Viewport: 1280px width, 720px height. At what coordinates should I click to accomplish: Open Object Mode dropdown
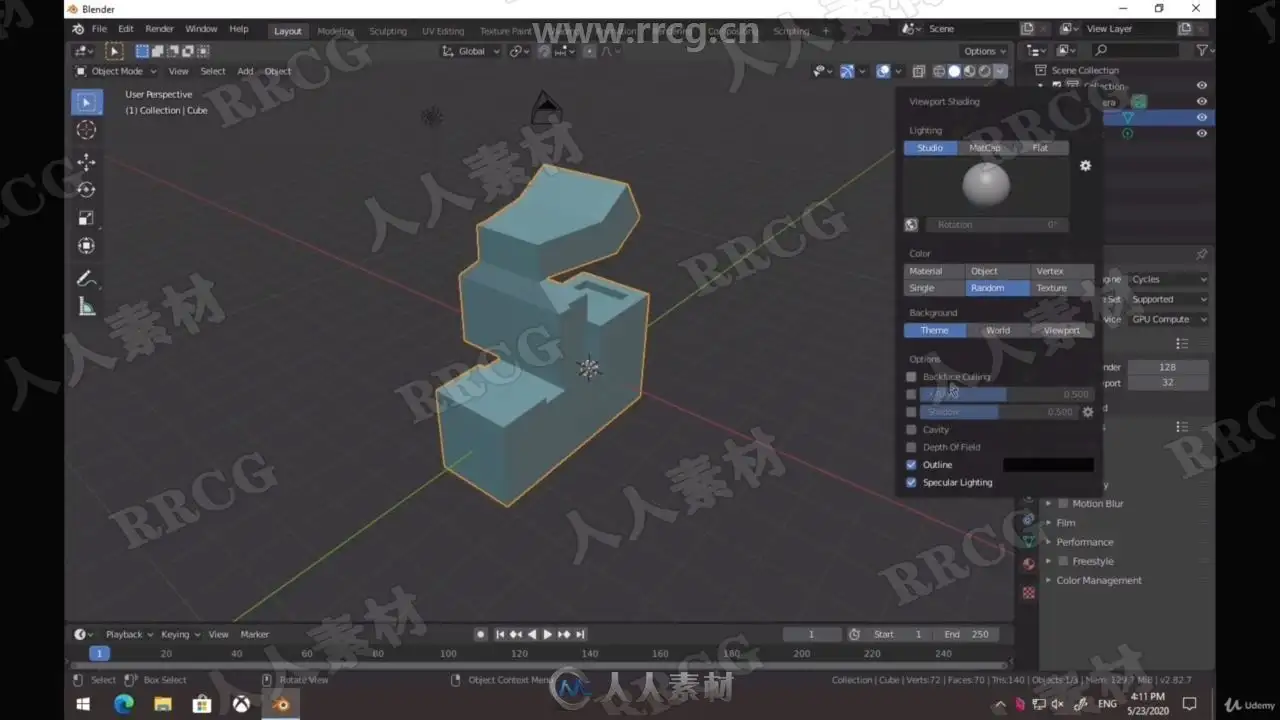pyautogui.click(x=116, y=71)
